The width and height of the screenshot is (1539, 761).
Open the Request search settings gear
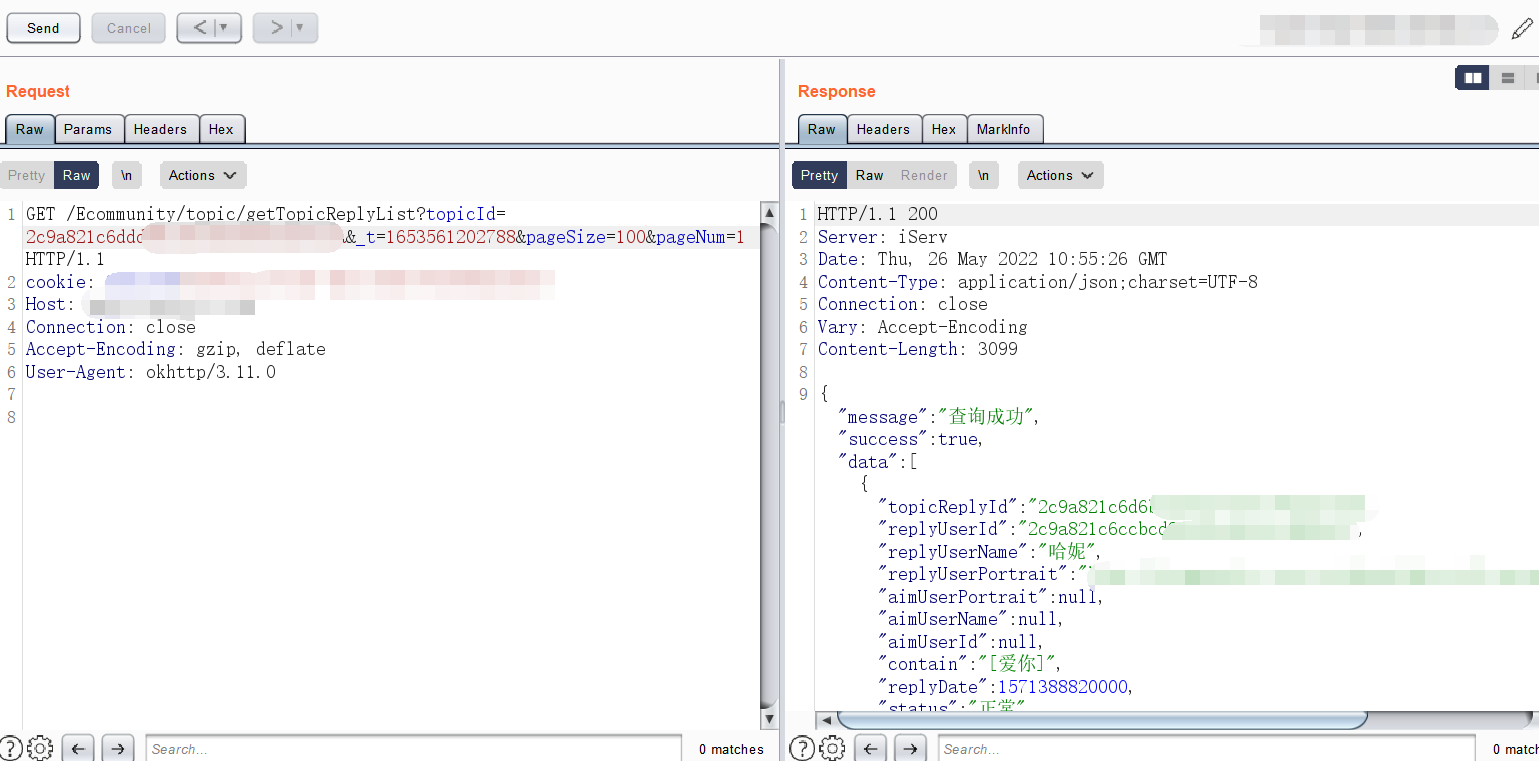(40, 748)
